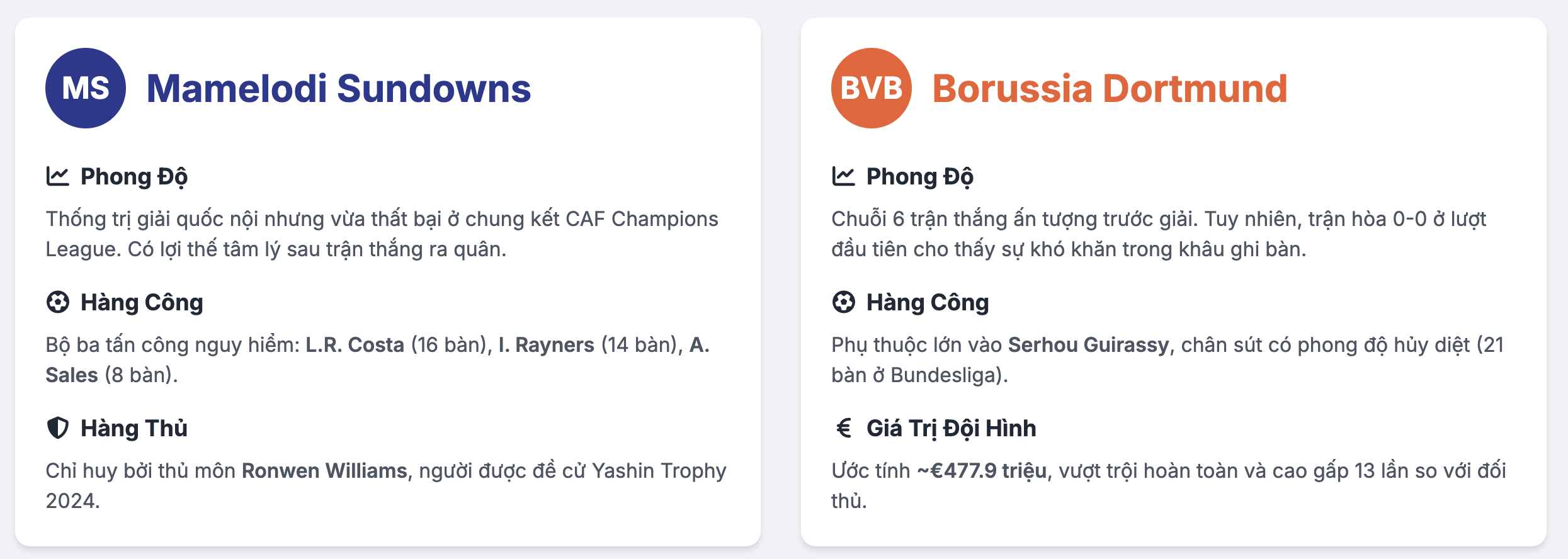This screenshot has height=559, width=1568.
Task: Select the Borussia Dortmund title
Action: pos(1110,88)
